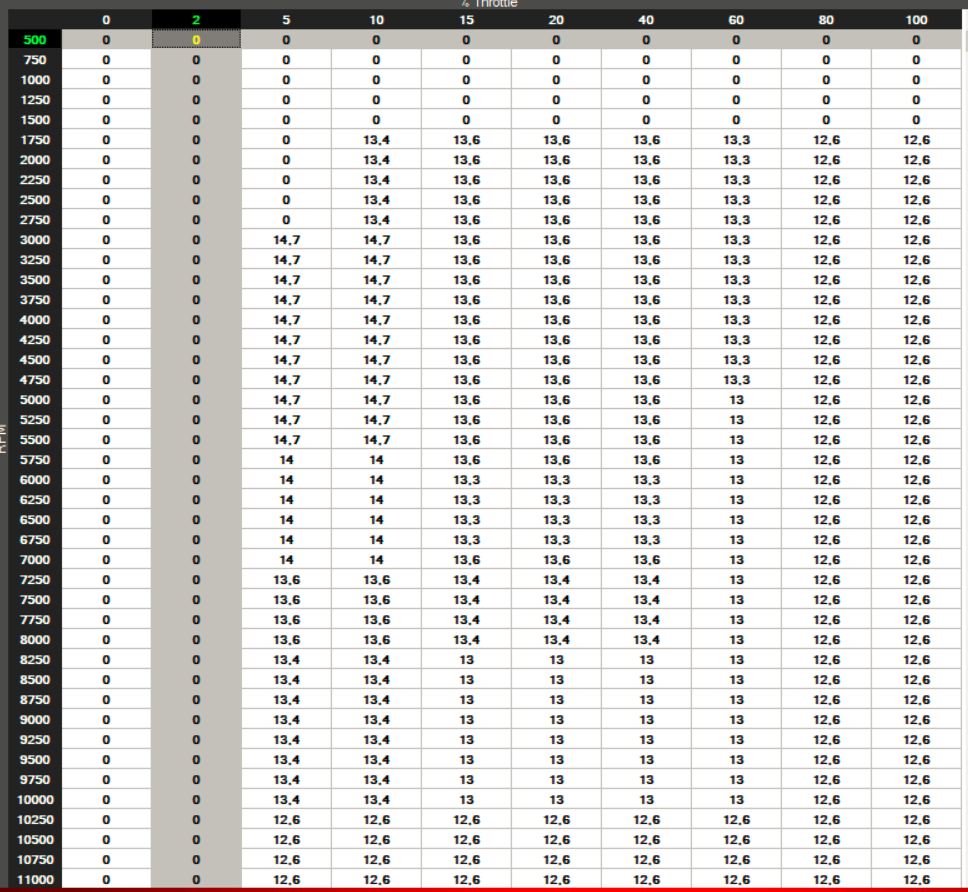The height and width of the screenshot is (892, 968).
Task: Select the 40% throttle column header
Action: 646,20
